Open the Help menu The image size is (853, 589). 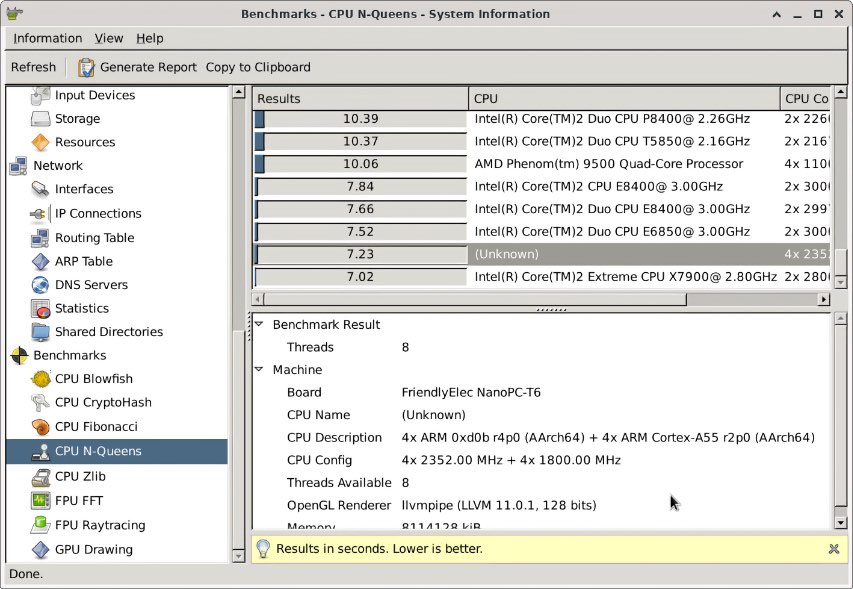coord(150,38)
